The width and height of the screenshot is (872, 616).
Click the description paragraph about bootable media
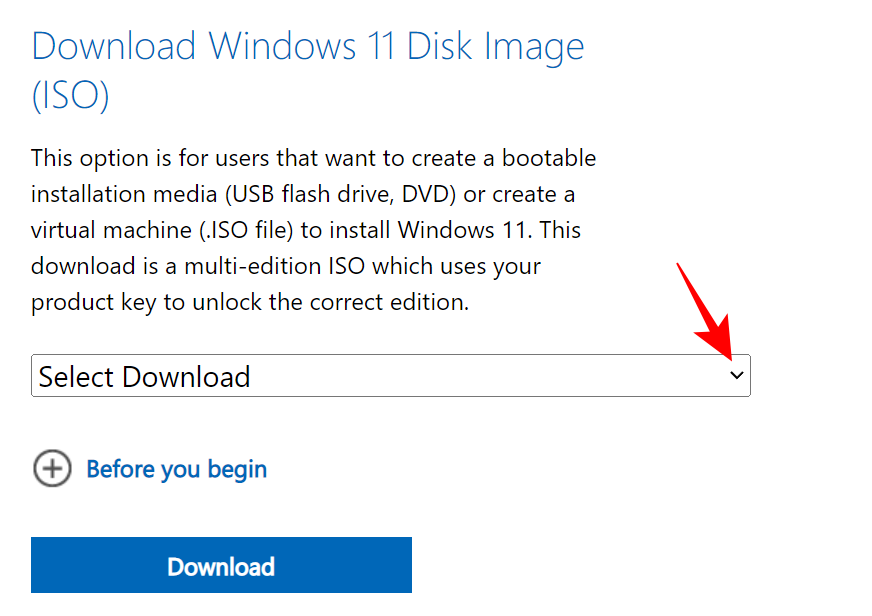click(x=313, y=230)
